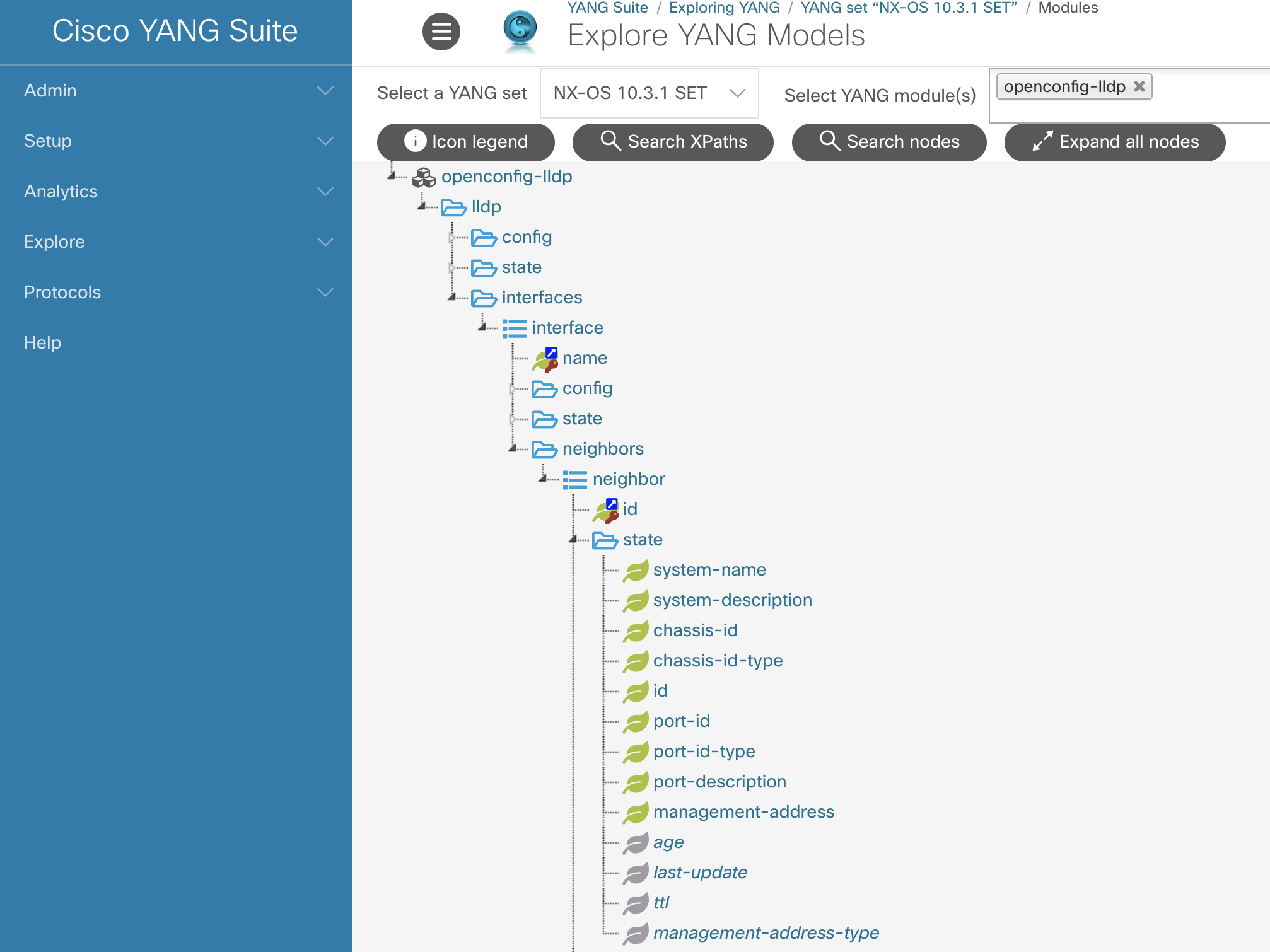Expand the config node under interface

(513, 388)
